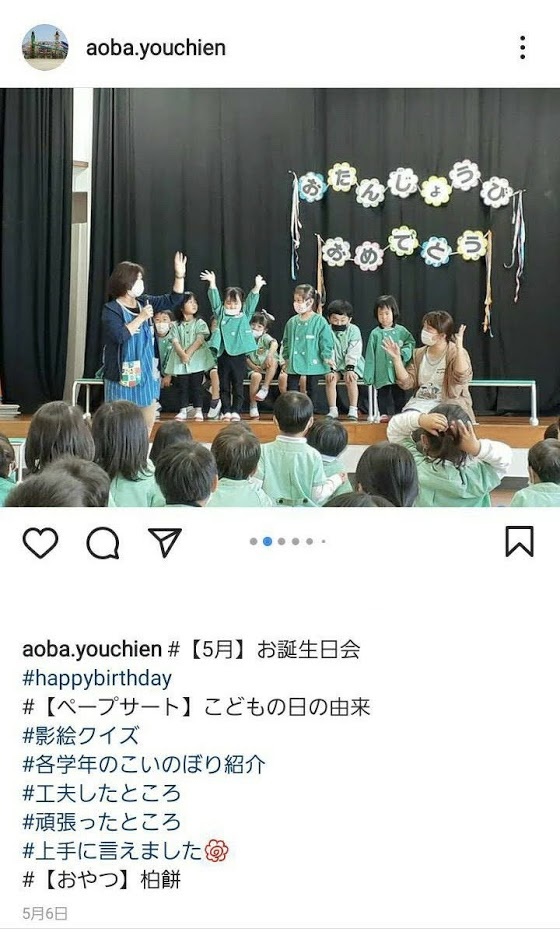
Task: Open aoba.youchien username in caption
Action: point(92,649)
